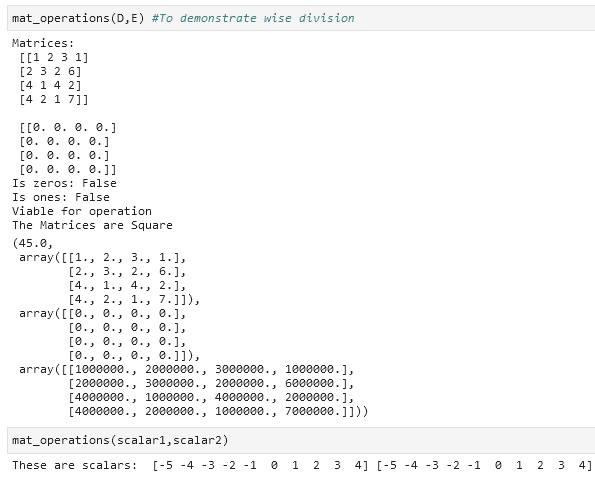Click the 'Is ones: False' output line

click(x=61, y=197)
